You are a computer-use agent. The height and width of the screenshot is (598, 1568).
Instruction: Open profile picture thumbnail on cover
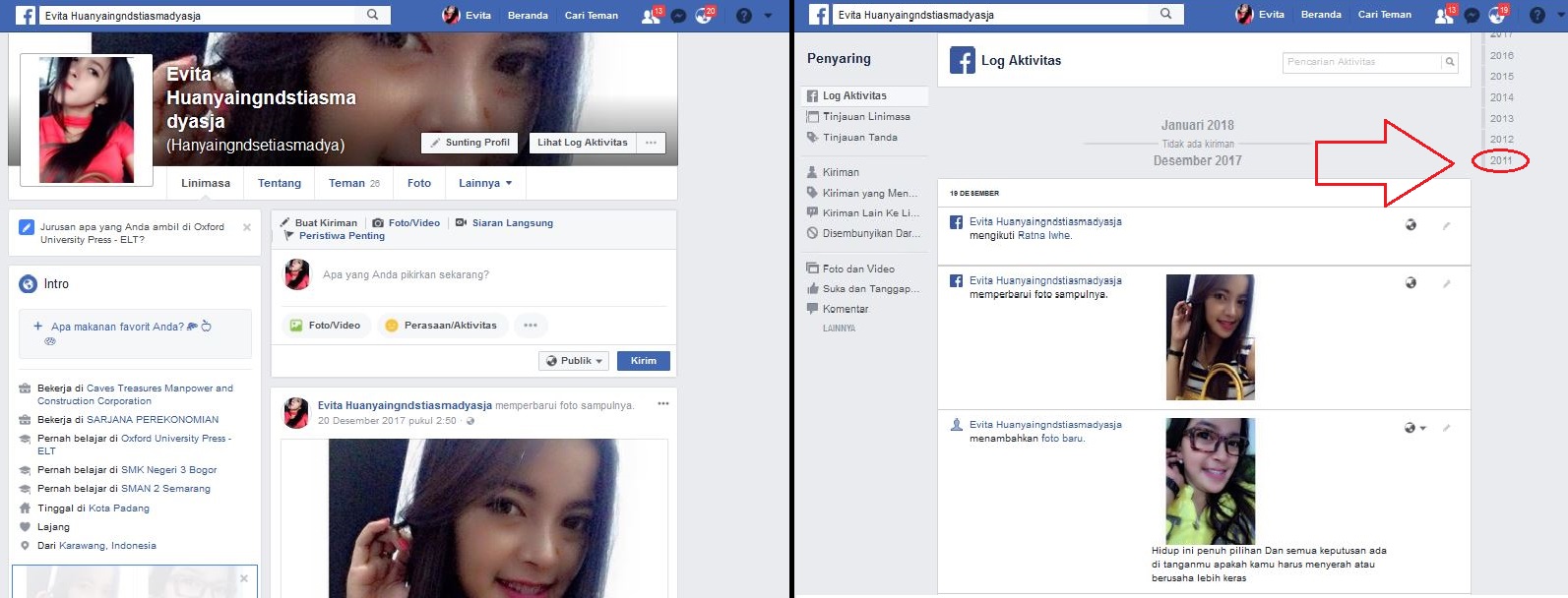coord(87,120)
